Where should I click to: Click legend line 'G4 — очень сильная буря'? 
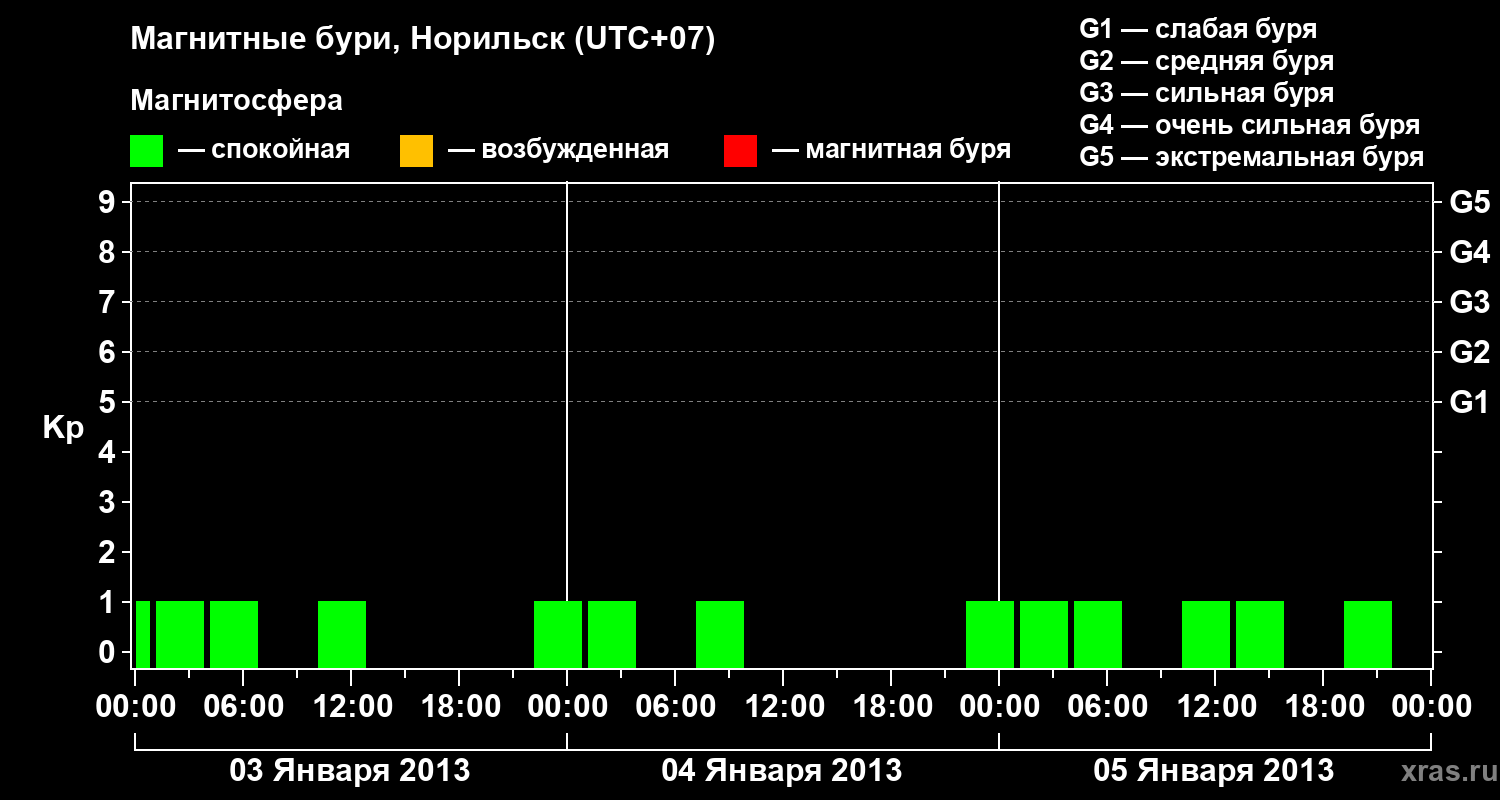point(1250,125)
